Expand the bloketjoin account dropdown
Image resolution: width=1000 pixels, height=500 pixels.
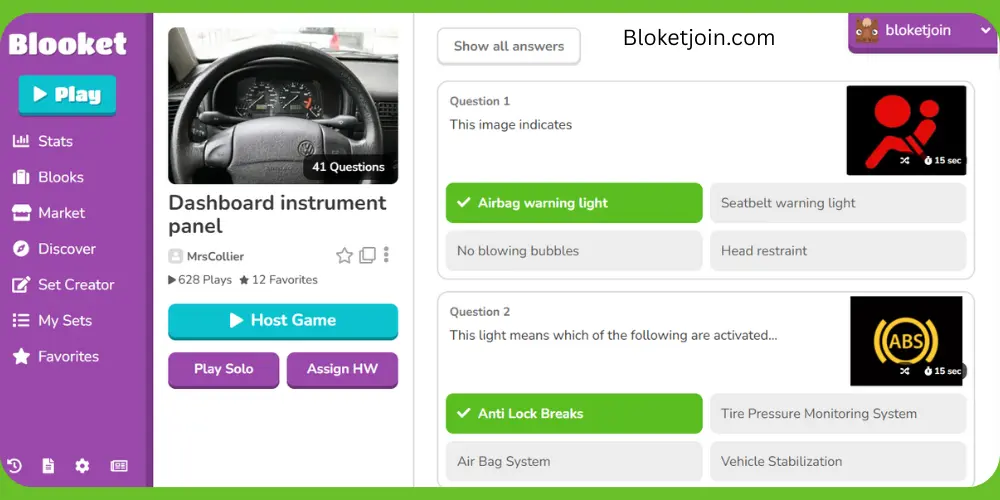tap(921, 31)
